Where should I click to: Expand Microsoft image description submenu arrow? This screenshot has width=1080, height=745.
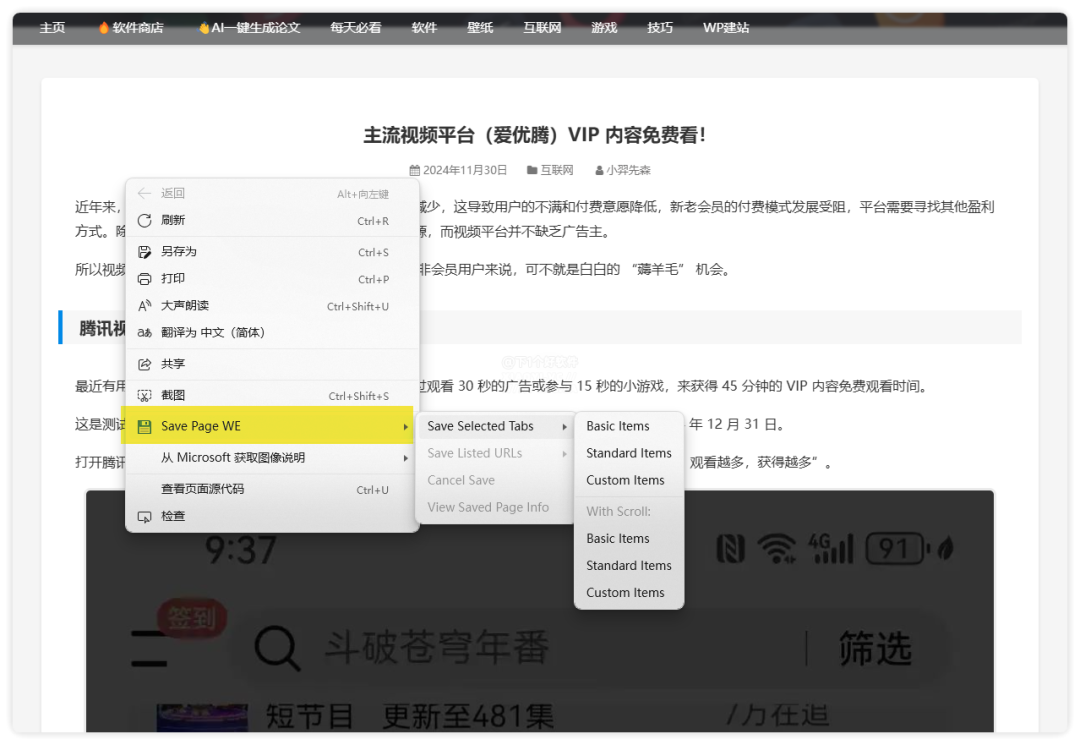coord(405,458)
